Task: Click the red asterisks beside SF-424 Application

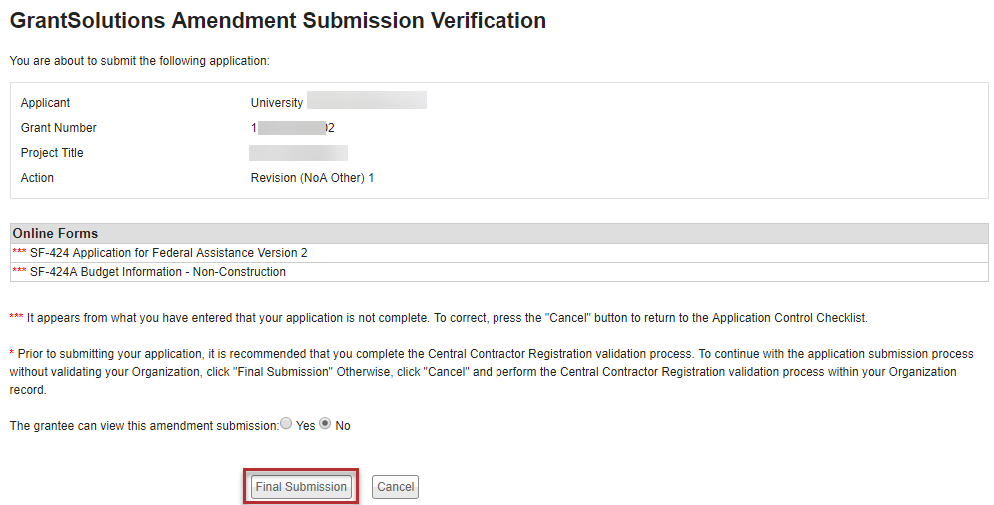Action: (x=19, y=253)
